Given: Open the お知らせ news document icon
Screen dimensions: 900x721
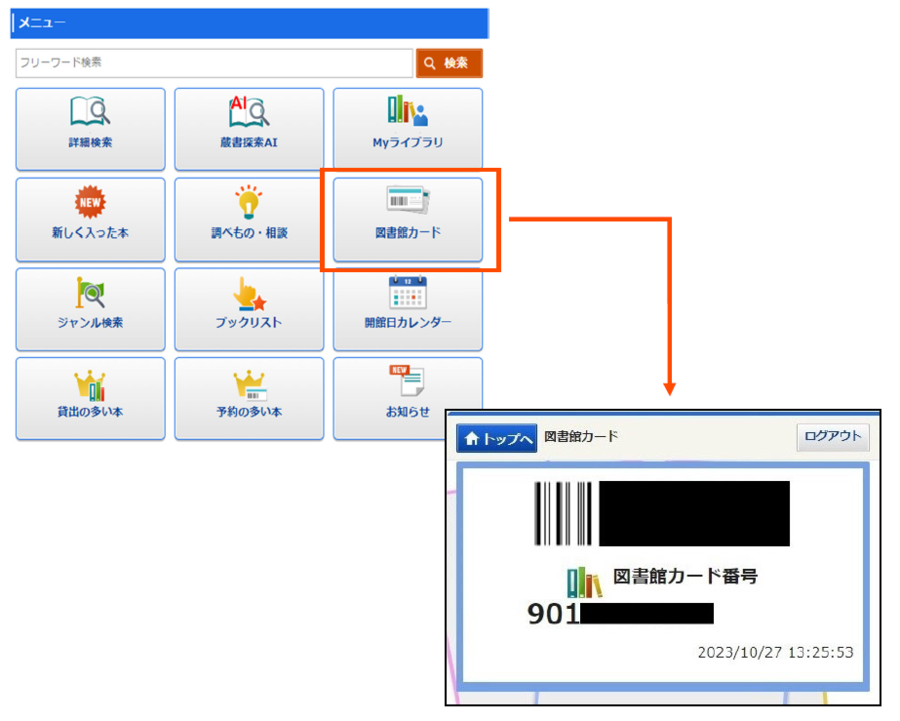Looking at the screenshot, I should coord(407,382).
